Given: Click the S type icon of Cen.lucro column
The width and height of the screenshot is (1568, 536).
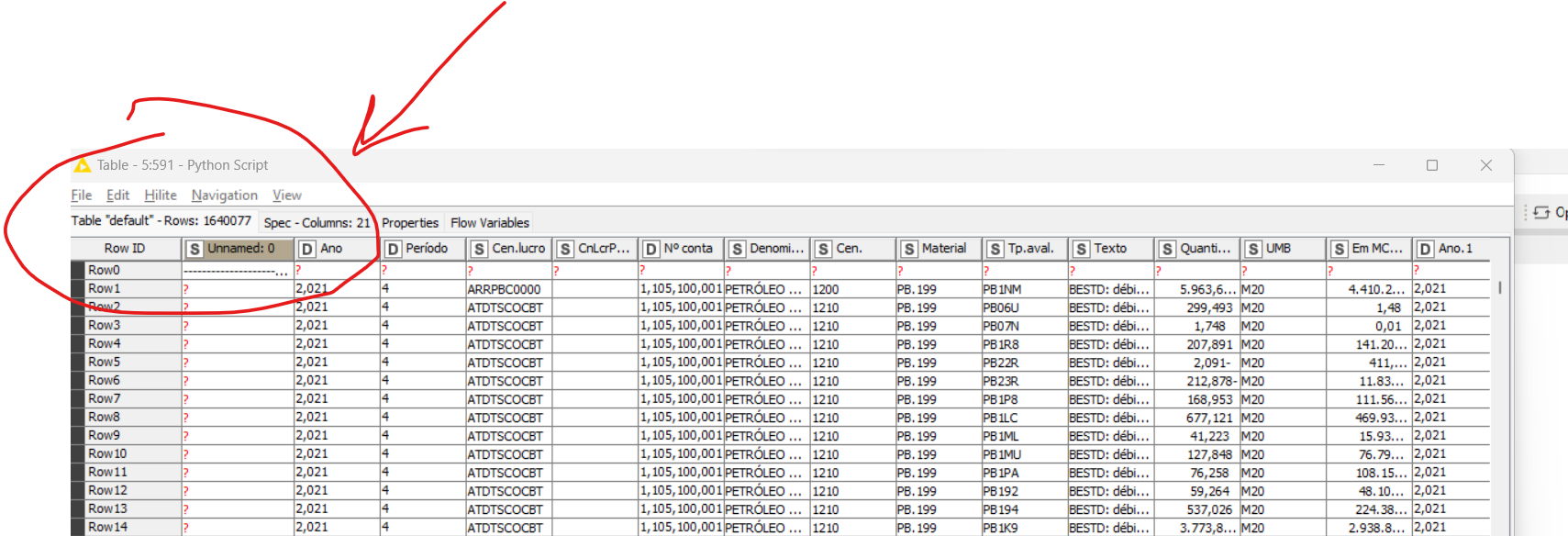Looking at the screenshot, I should coord(479,249).
